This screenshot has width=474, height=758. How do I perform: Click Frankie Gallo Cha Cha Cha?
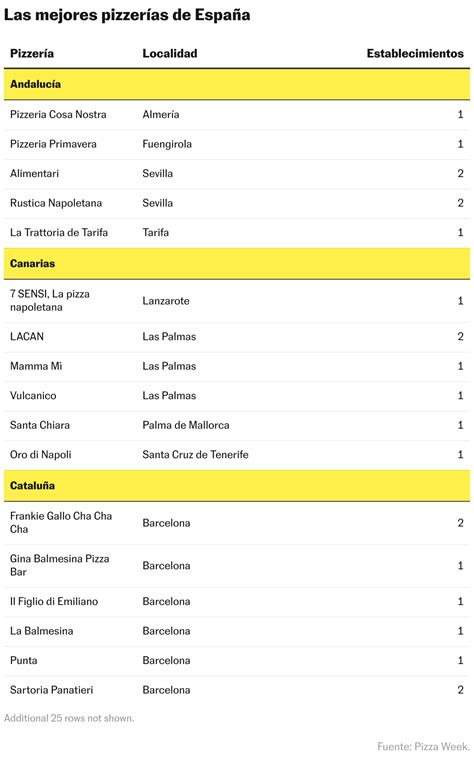pos(61,523)
